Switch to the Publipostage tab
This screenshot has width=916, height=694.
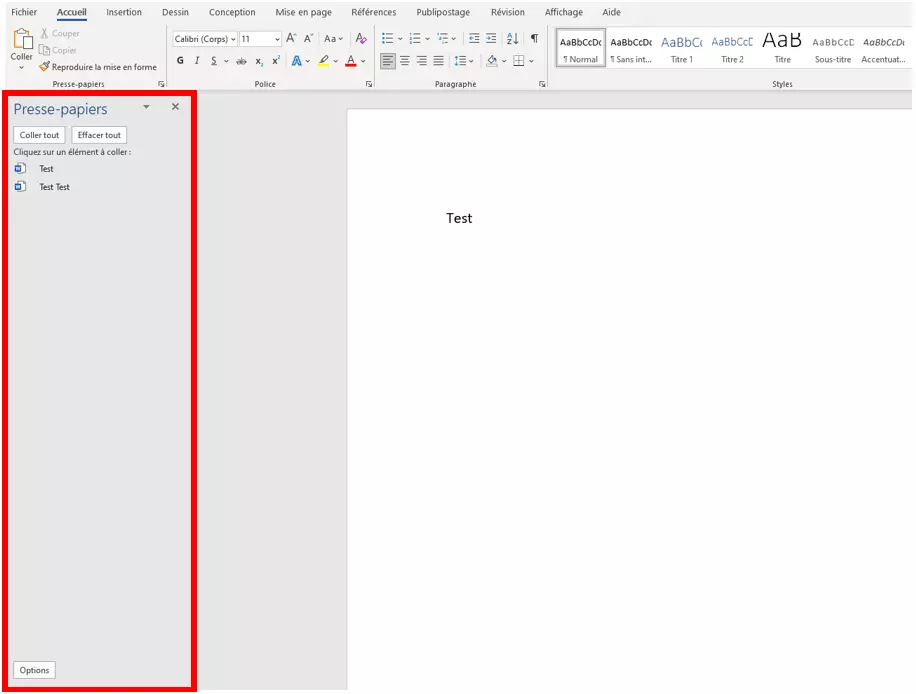tap(443, 12)
